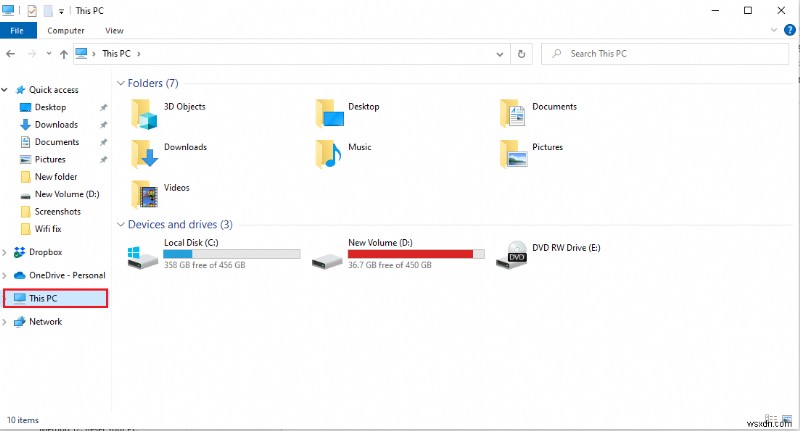This screenshot has height=431, width=800.
Task: Expand the OneDrive - Personal node
Action: 5,275
